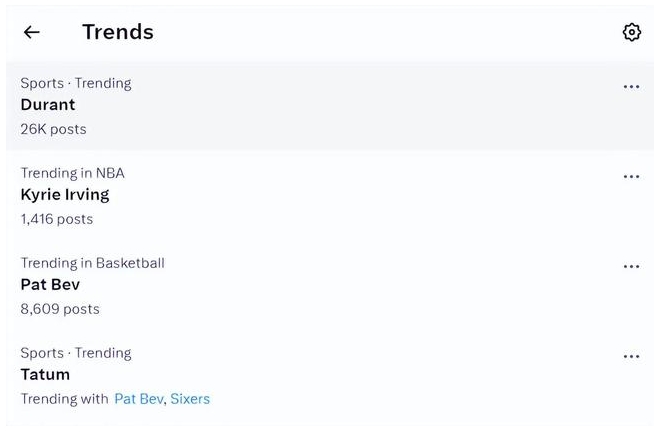Click the Sports · Trending label above Durant

tap(76, 83)
